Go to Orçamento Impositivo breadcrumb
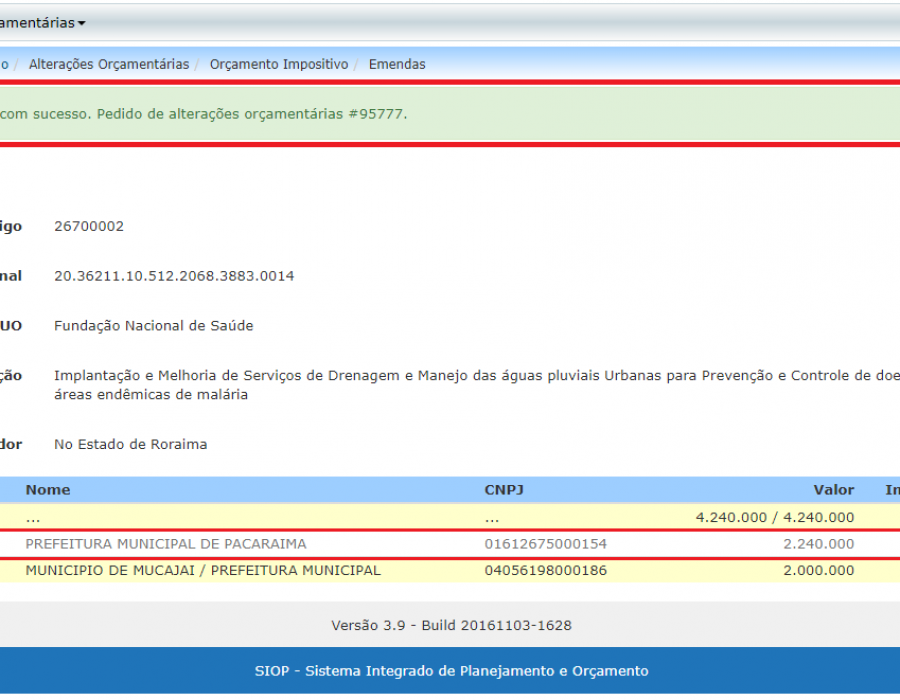900x700 pixels. [x=279, y=64]
